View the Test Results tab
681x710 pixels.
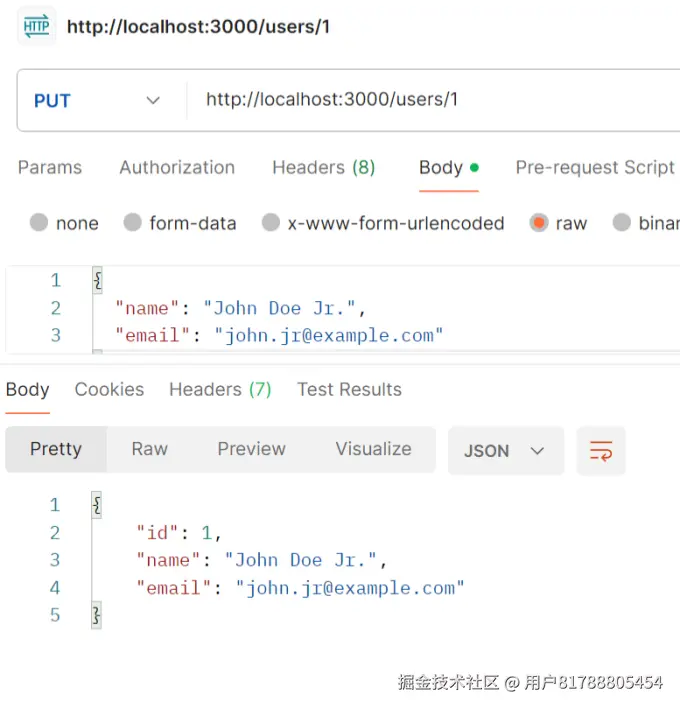click(x=349, y=389)
